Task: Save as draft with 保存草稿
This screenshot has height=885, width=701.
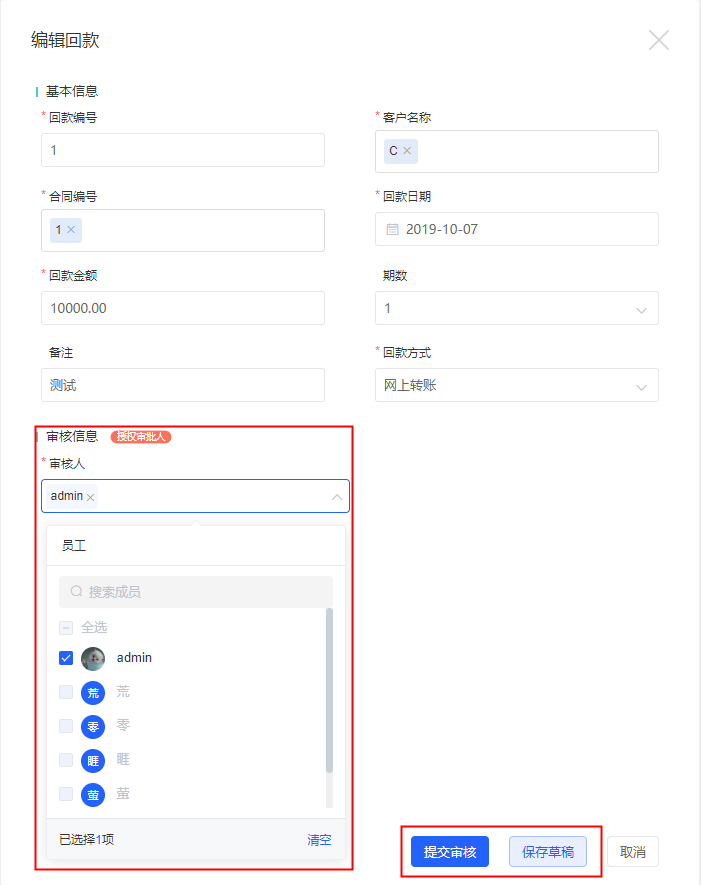Action: coord(547,852)
